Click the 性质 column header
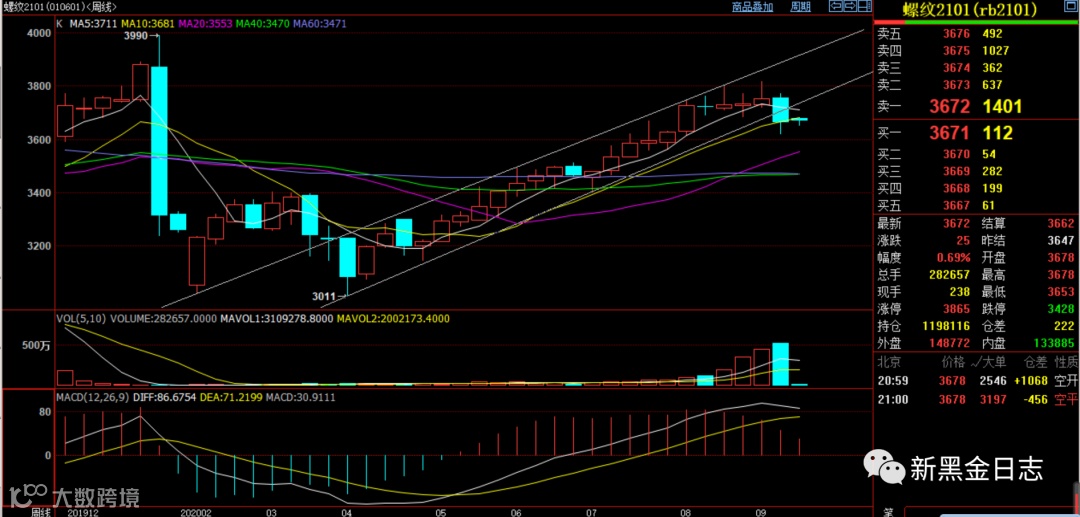The width and height of the screenshot is (1080, 517). pos(1066,362)
